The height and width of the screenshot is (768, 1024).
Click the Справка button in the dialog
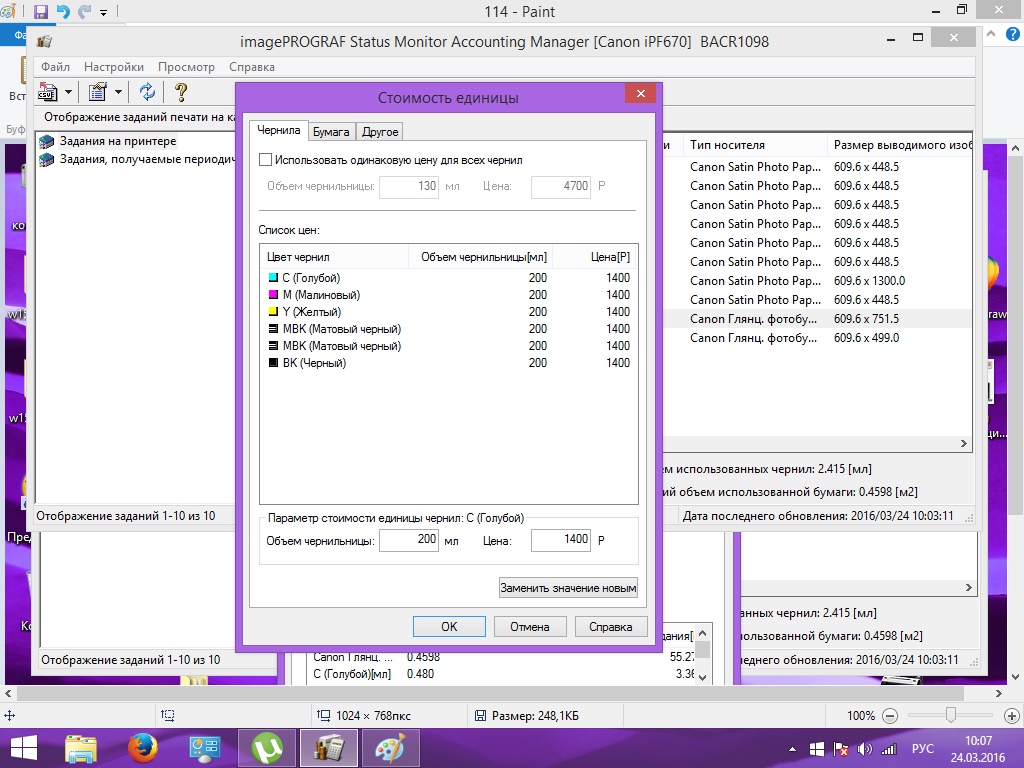[611, 626]
